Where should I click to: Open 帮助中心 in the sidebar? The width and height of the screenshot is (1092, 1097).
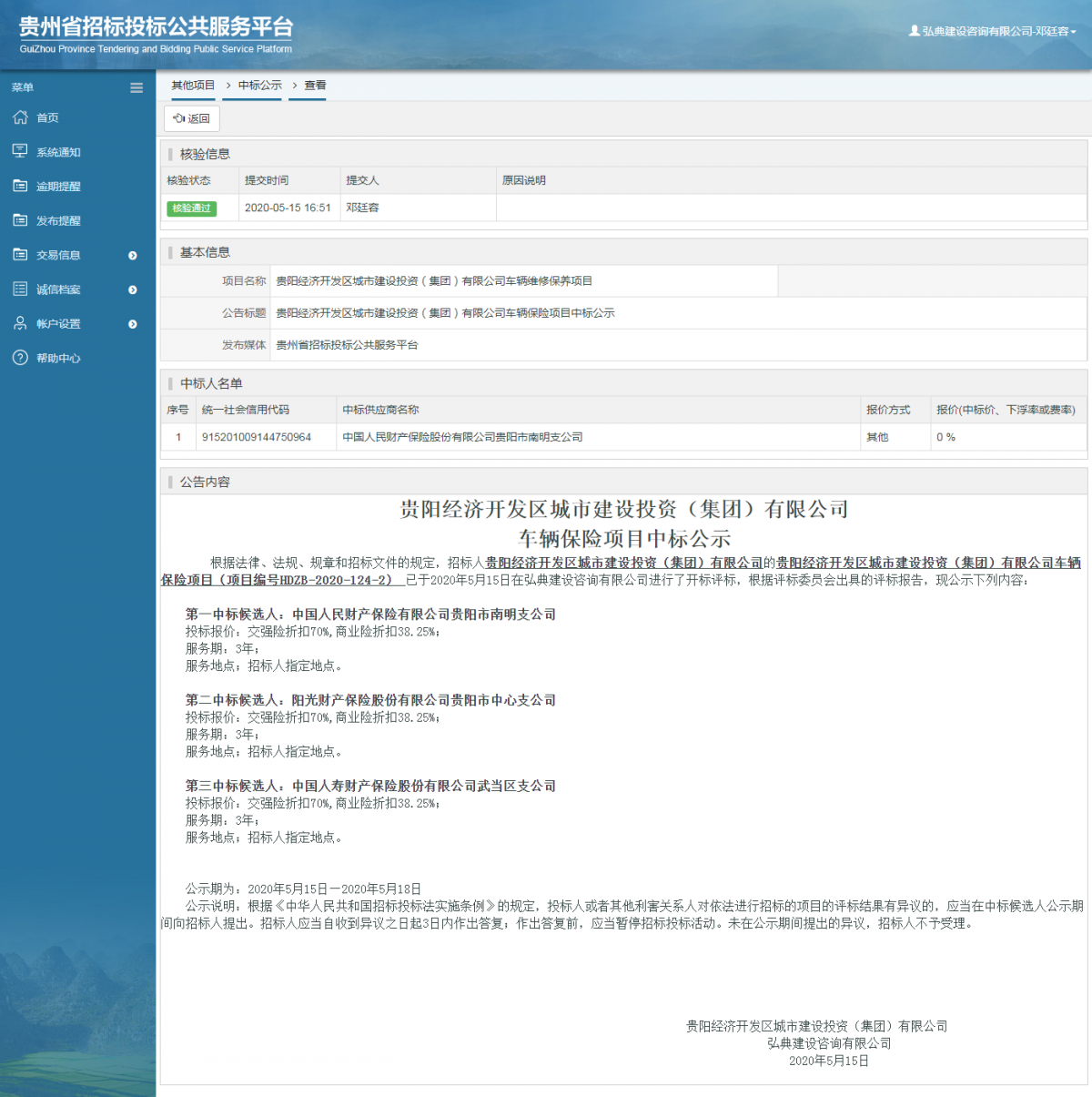[58, 359]
